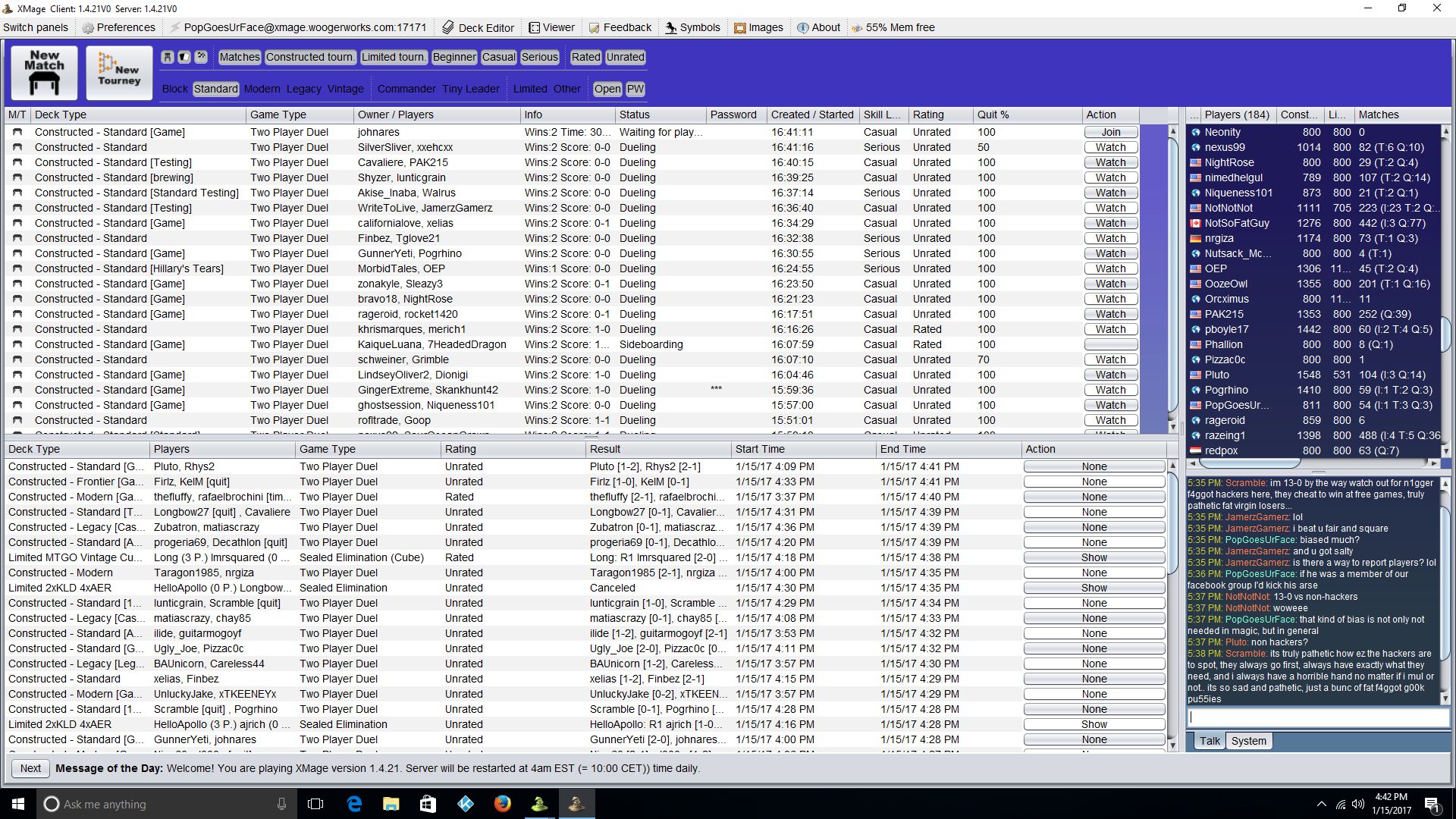This screenshot has height=819, width=1456.
Task: Click the Cortana Ask me anything box
Action: pyautogui.click(x=167, y=804)
